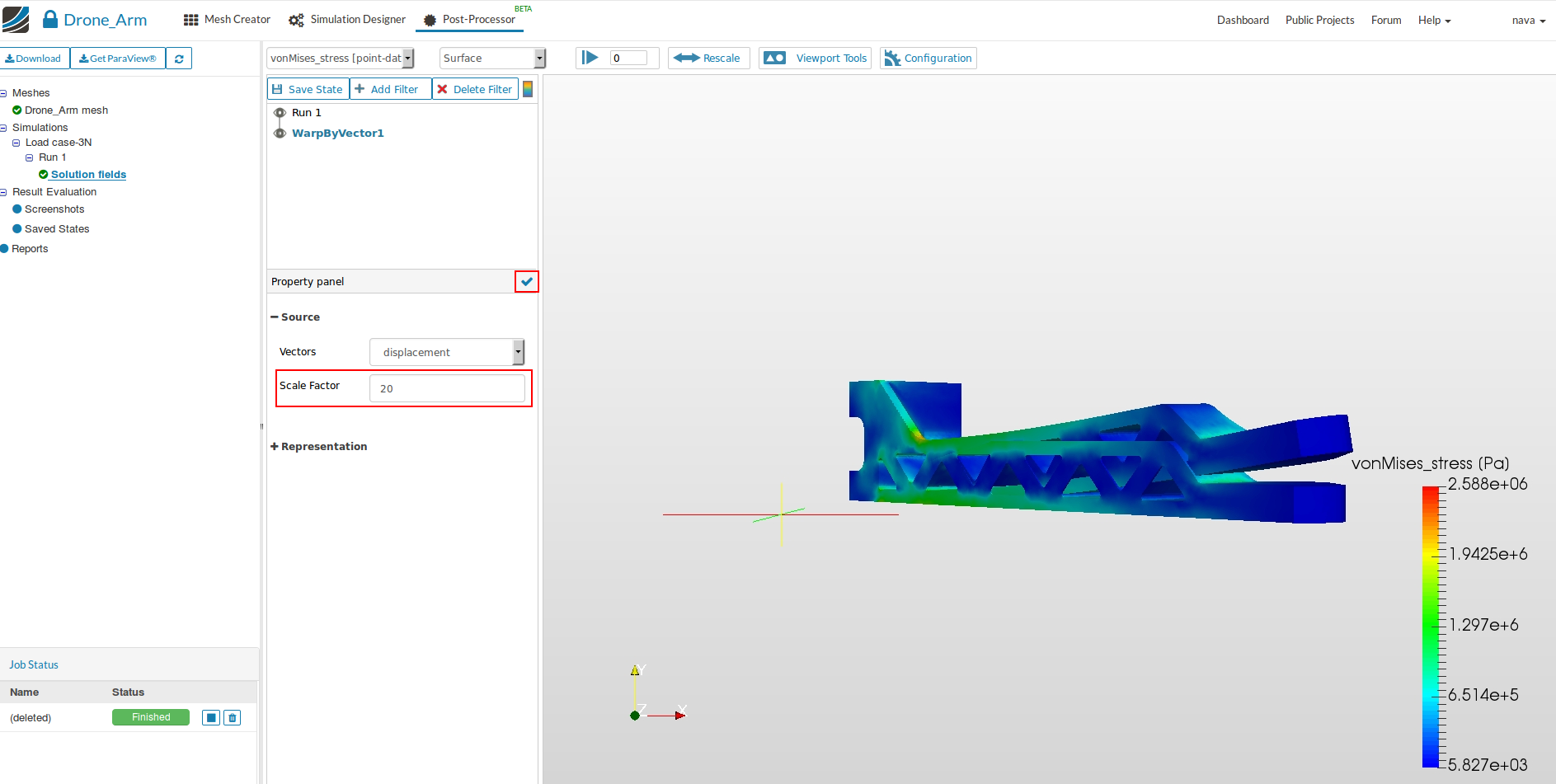The height and width of the screenshot is (784, 1556).
Task: Click the green check beside Drone_Arm mesh
Action: click(16, 110)
